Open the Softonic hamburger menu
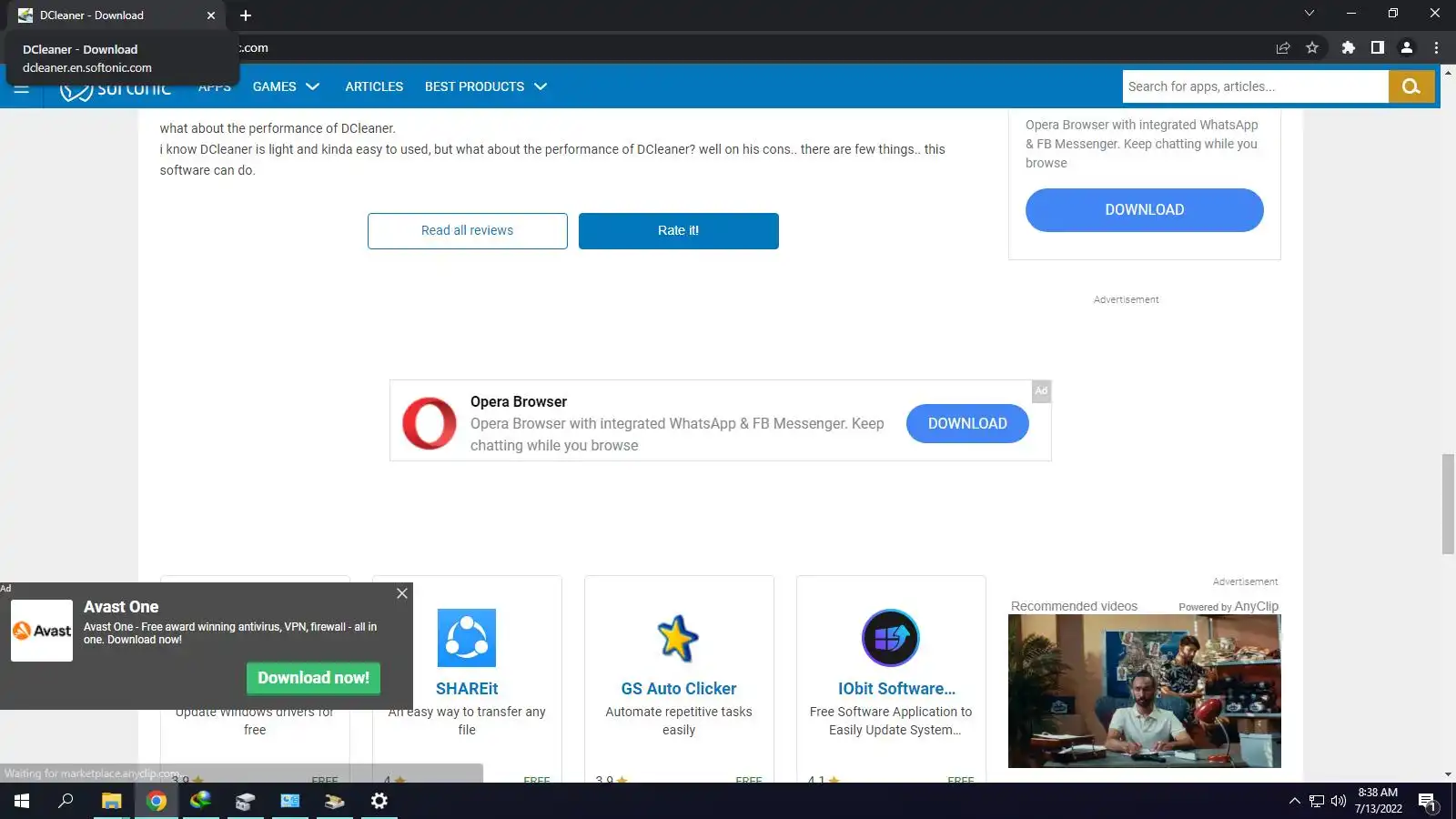Screen dimensions: 1456x819 [22, 88]
